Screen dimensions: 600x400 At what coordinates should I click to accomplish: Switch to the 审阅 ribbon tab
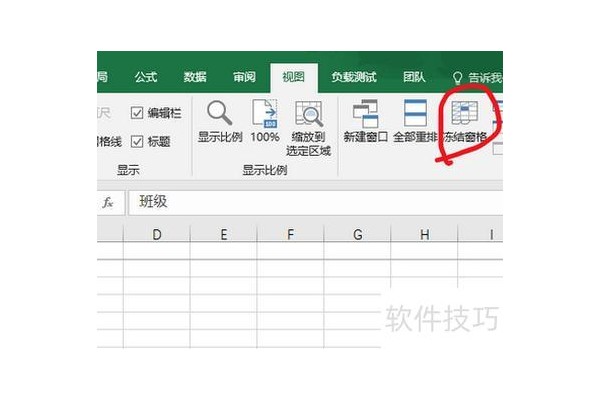(244, 77)
